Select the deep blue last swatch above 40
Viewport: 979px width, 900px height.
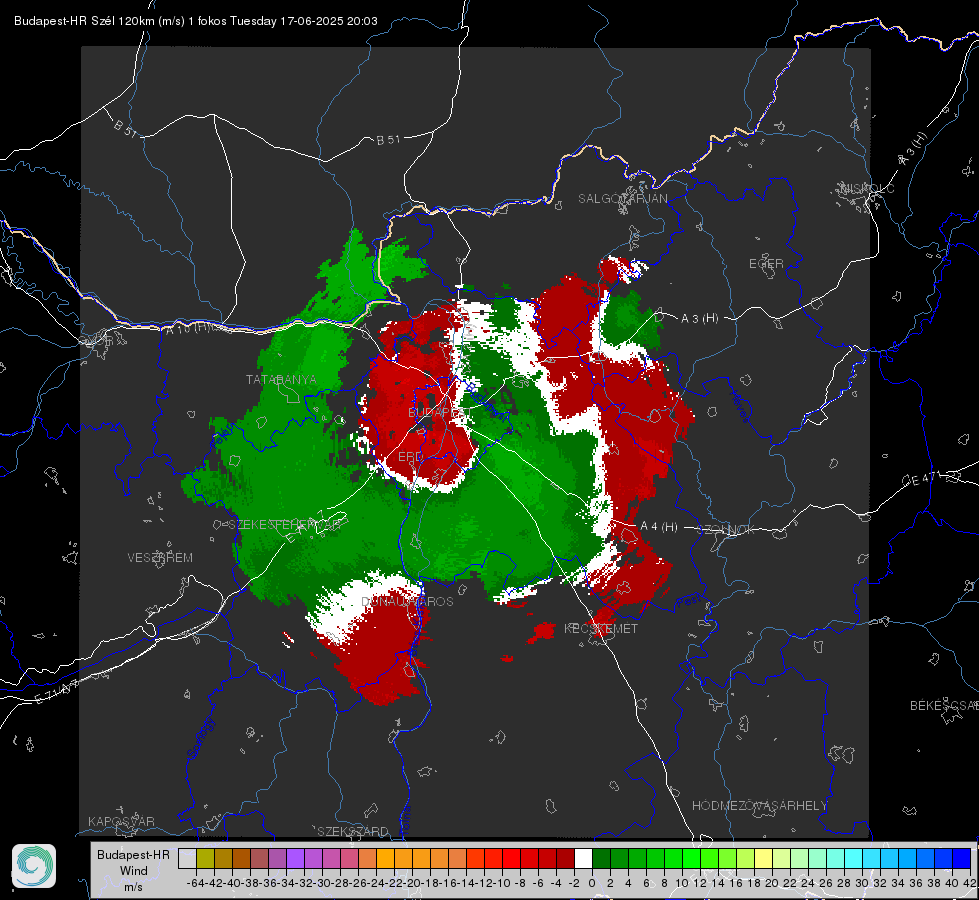coord(962,858)
